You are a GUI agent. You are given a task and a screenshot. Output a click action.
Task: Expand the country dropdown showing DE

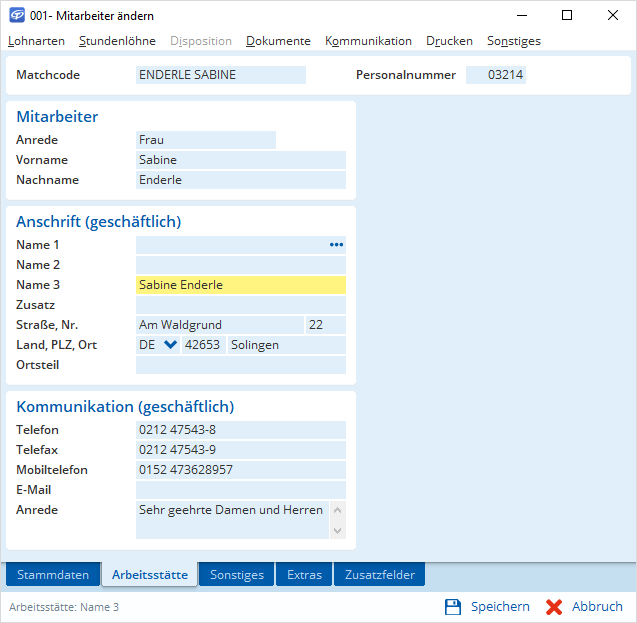170,345
